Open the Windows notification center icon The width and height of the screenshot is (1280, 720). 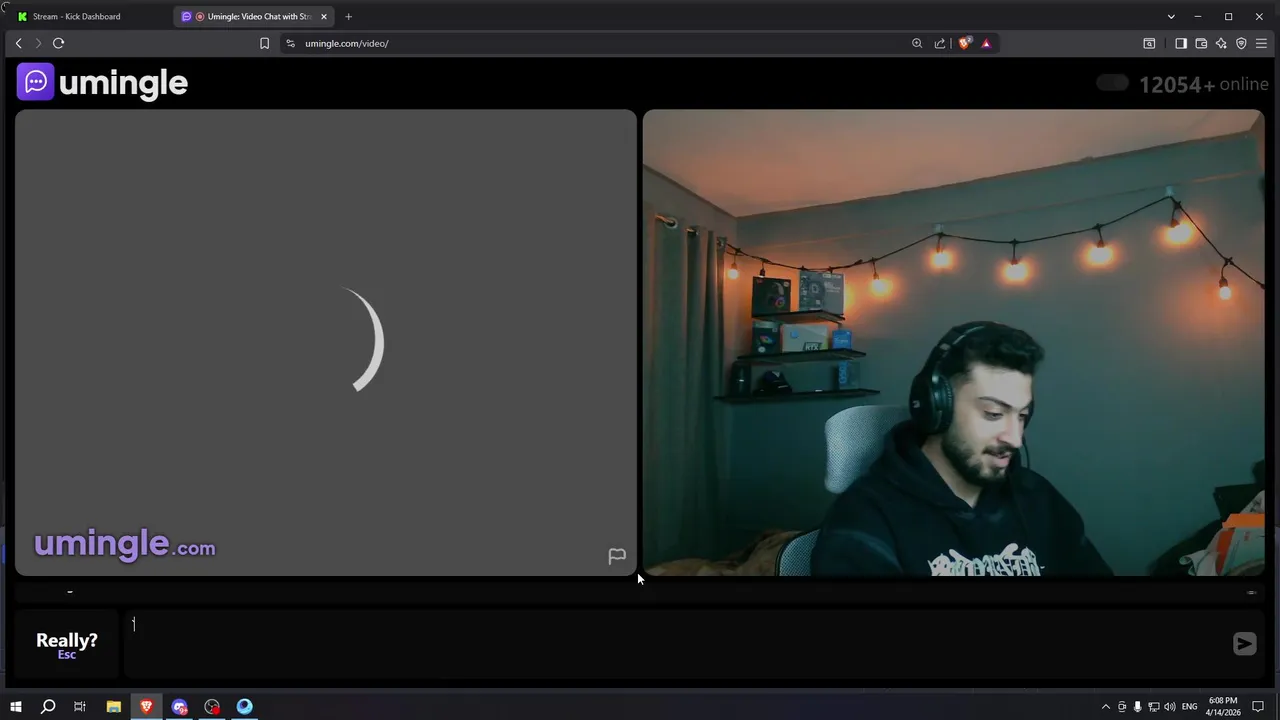tap(1258, 707)
